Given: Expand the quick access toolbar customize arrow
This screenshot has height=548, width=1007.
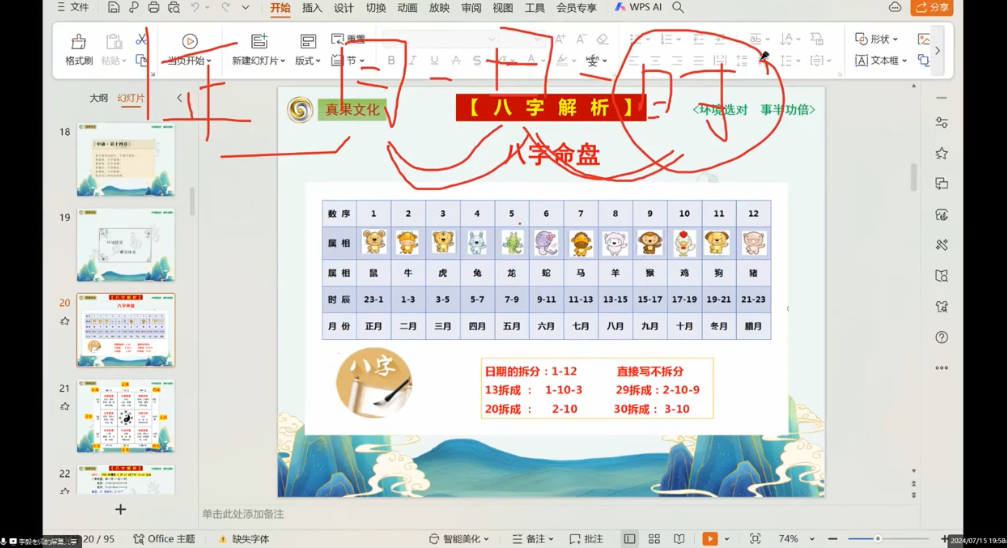Looking at the screenshot, I should coord(245,8).
